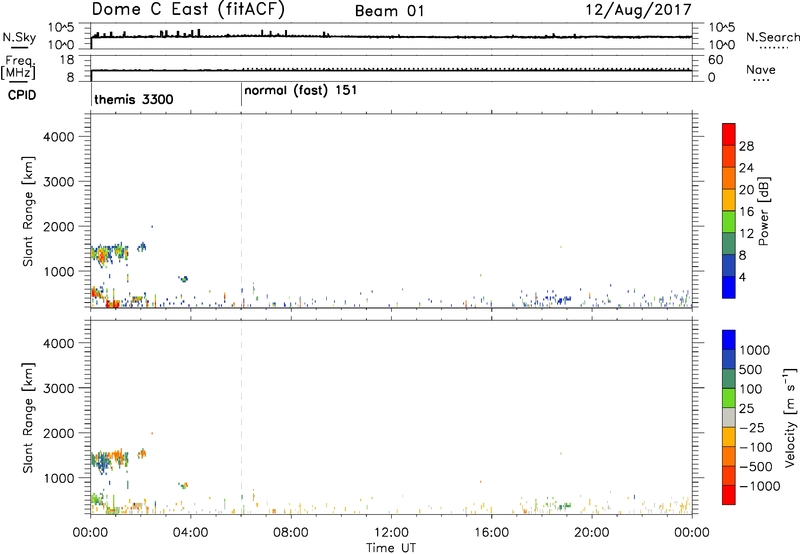The image size is (800, 554).
Task: Click the "12:00" time axis label
Action: point(391,533)
